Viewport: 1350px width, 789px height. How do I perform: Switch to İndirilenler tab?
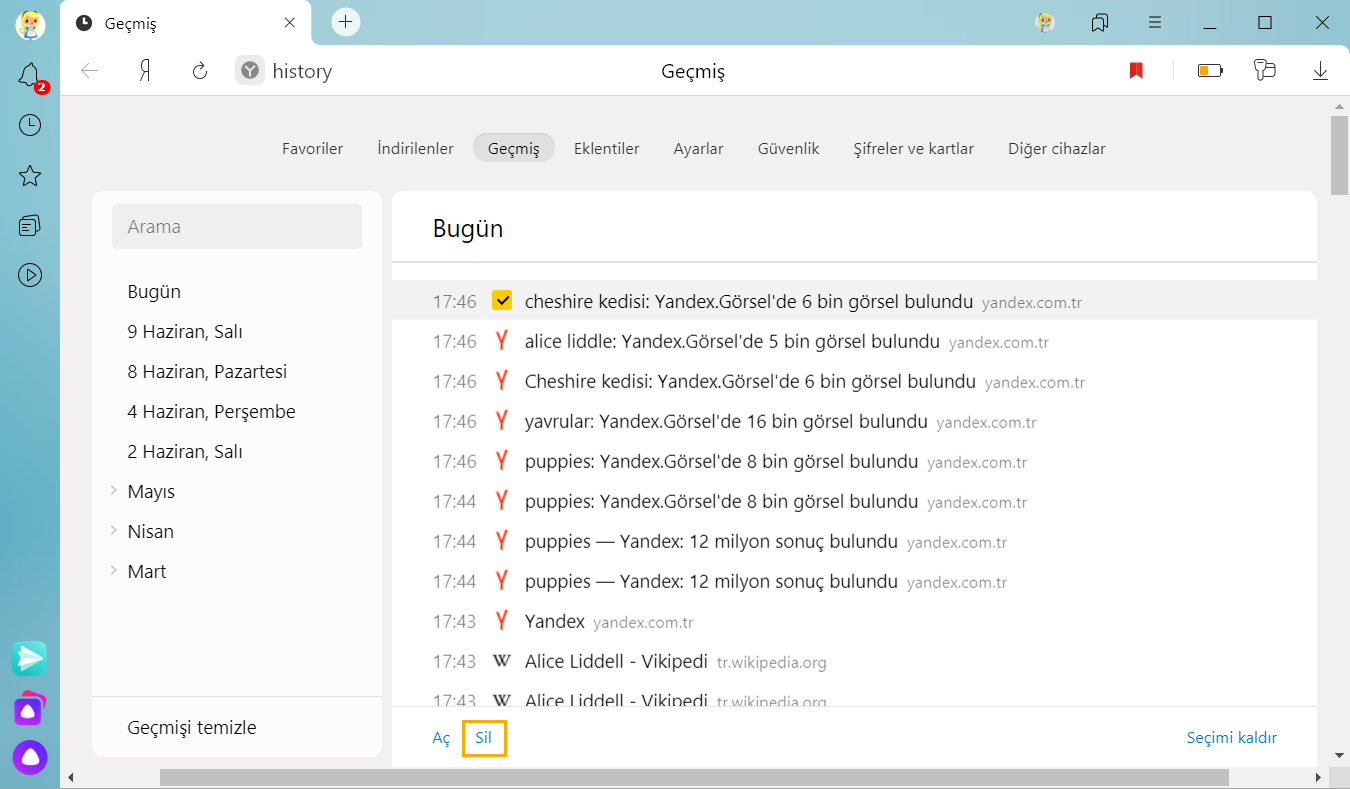415,148
